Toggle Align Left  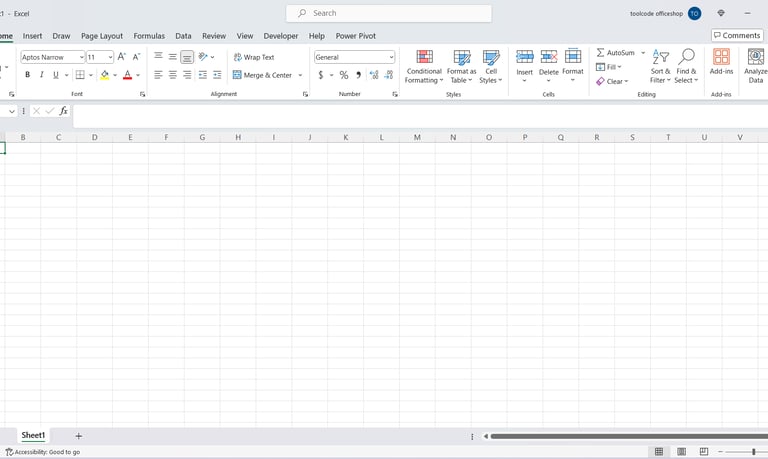[158, 75]
